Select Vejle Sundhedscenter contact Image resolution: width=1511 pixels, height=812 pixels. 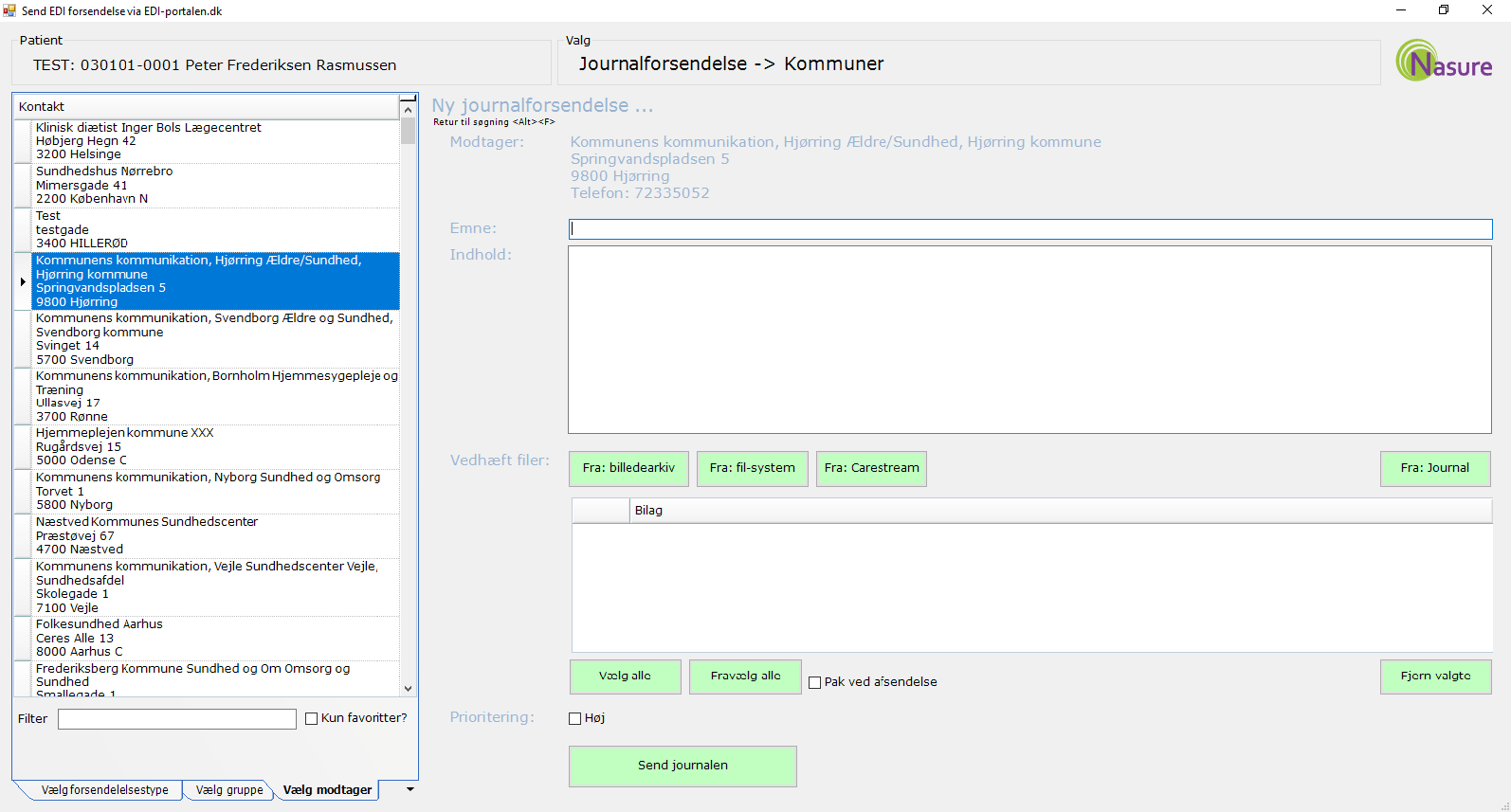coord(216,587)
